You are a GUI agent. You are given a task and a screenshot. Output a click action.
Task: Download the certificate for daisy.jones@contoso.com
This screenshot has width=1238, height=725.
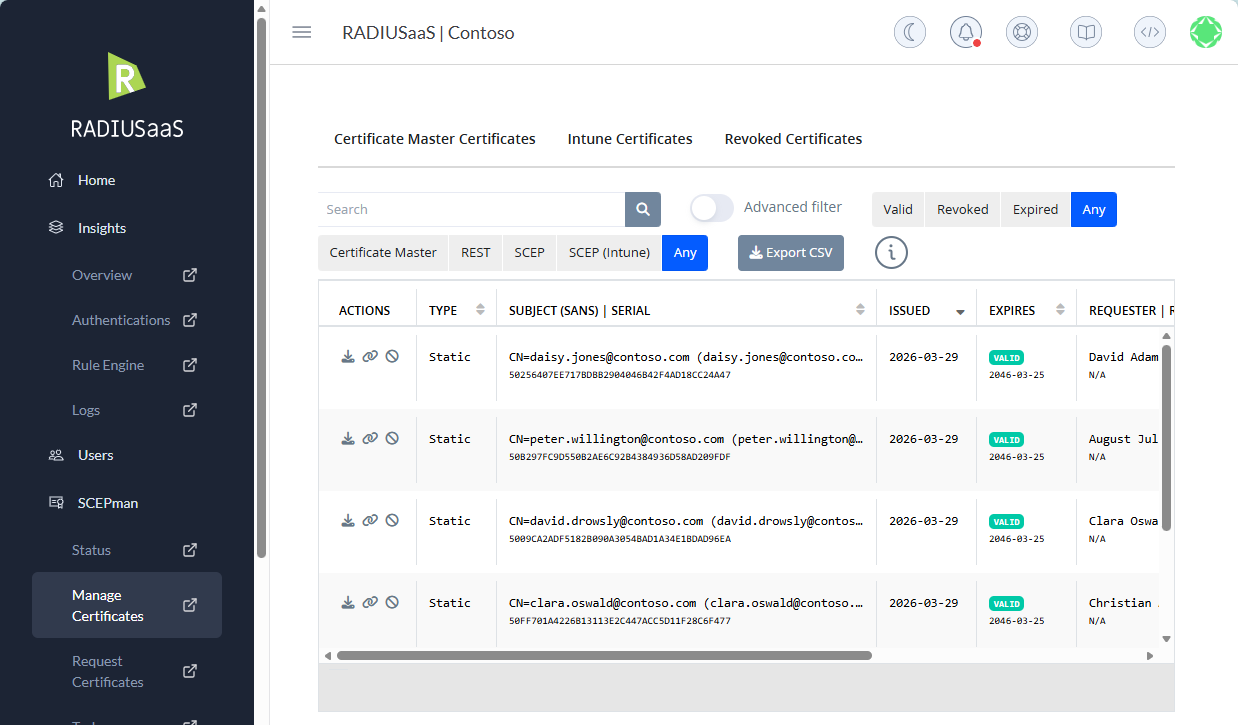coord(348,356)
